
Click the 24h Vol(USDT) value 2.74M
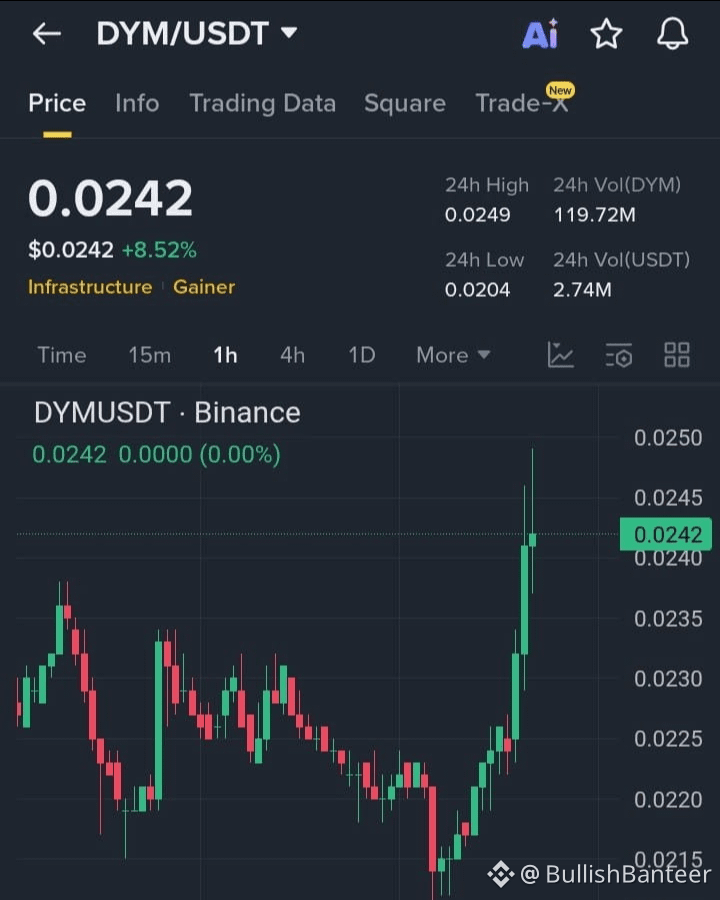click(x=582, y=289)
